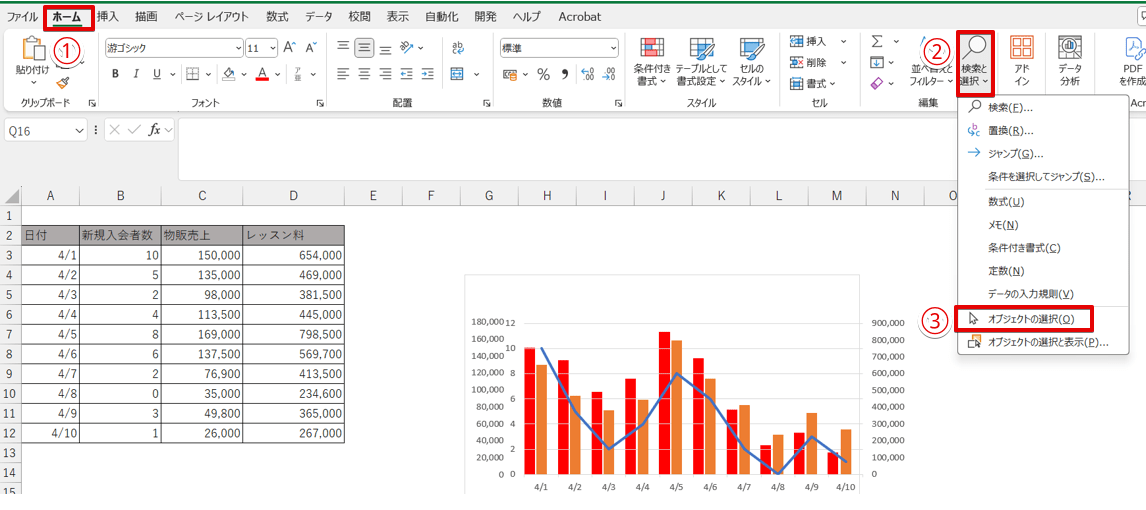Click the percent style icon

coord(543,74)
